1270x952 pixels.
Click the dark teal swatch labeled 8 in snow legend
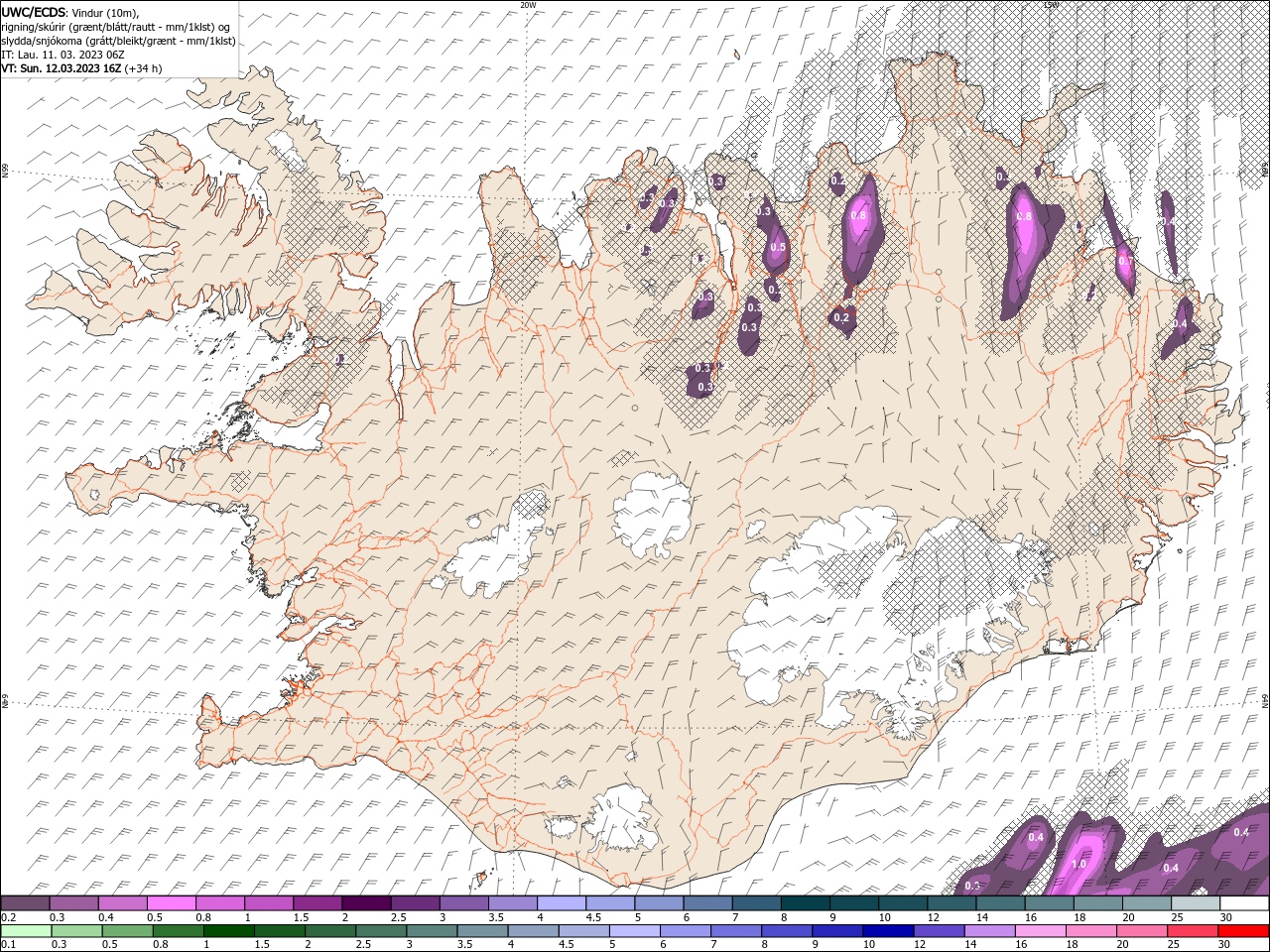805,903
